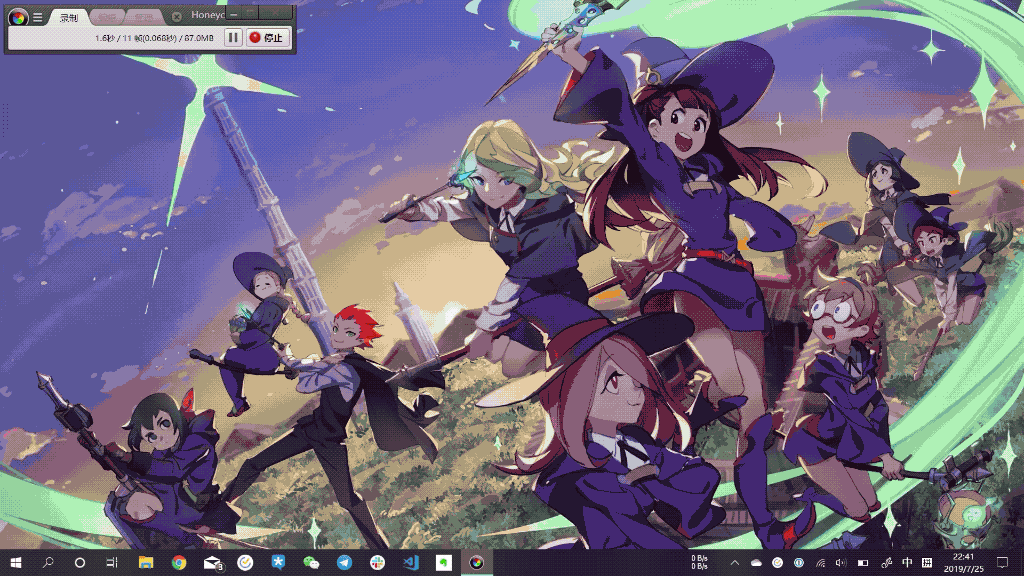Click the pen/link tray icon
The image size is (1024, 576).
pyautogui.click(x=886, y=562)
